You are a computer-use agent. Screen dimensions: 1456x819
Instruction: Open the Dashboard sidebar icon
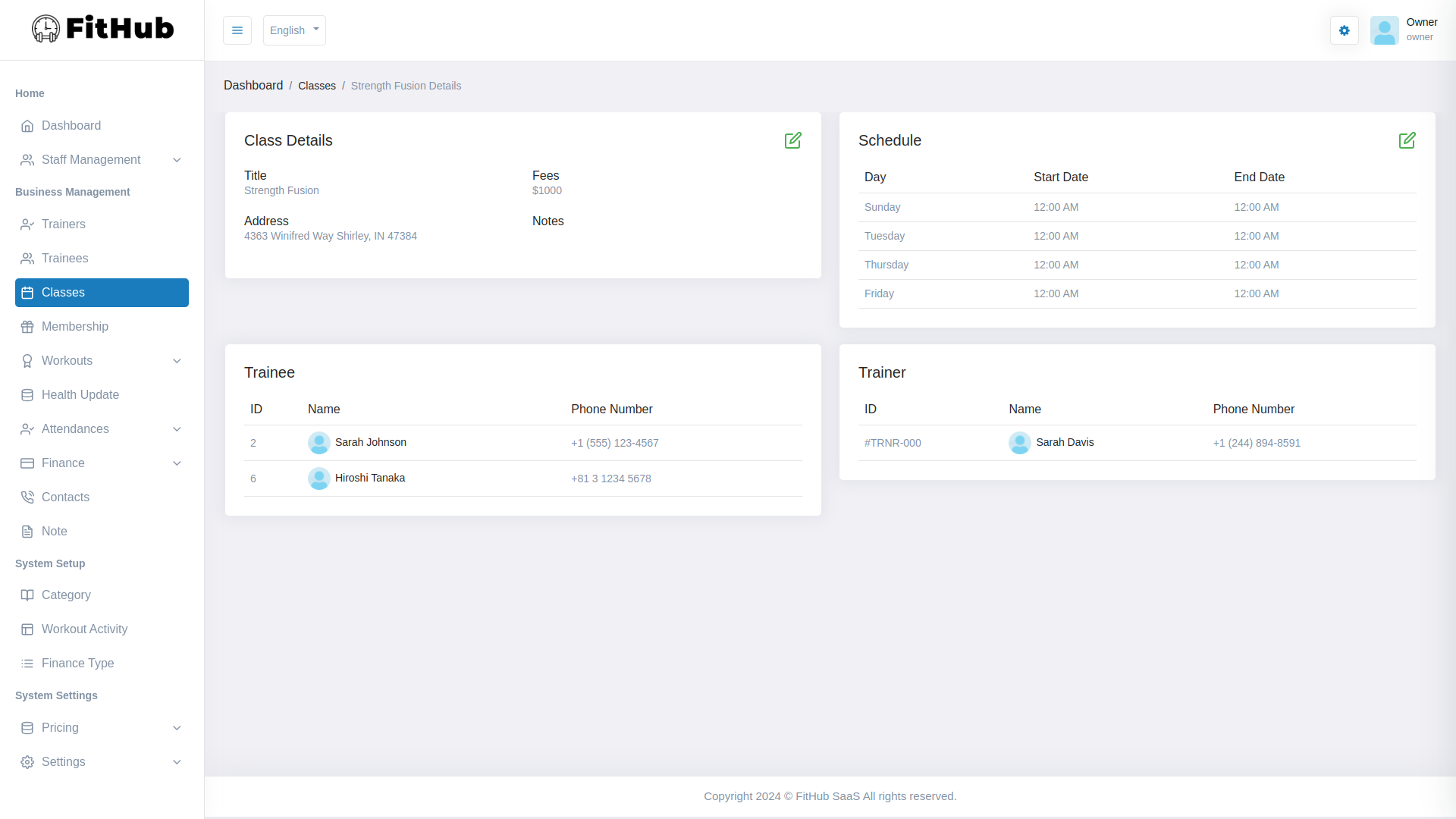coord(27,126)
